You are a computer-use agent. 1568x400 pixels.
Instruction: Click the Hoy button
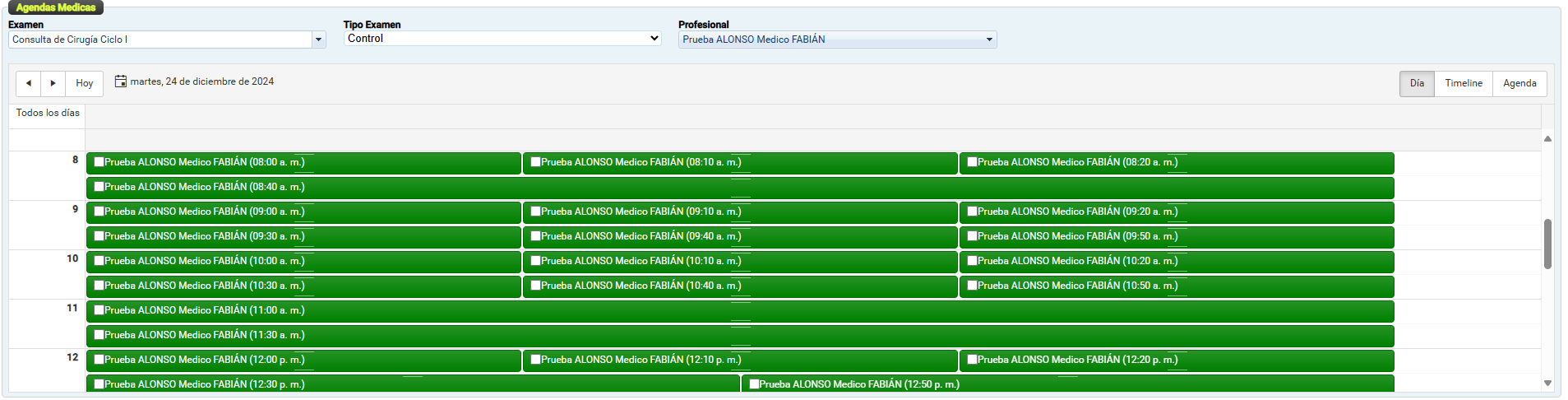point(84,83)
